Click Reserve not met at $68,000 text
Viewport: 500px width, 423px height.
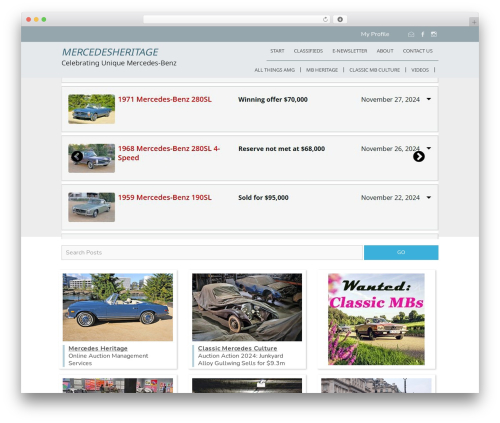[x=281, y=149]
